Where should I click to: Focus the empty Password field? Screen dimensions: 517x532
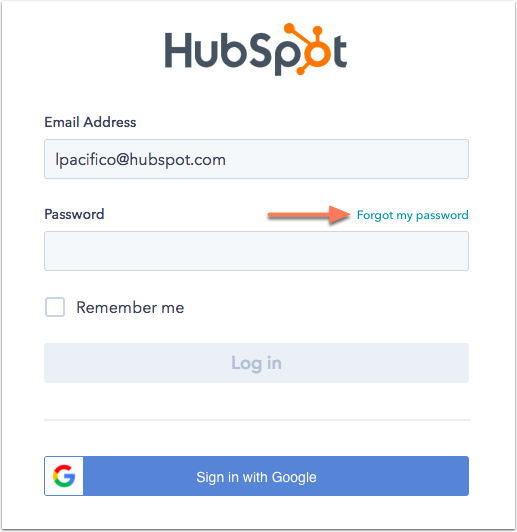pyautogui.click(x=256, y=251)
